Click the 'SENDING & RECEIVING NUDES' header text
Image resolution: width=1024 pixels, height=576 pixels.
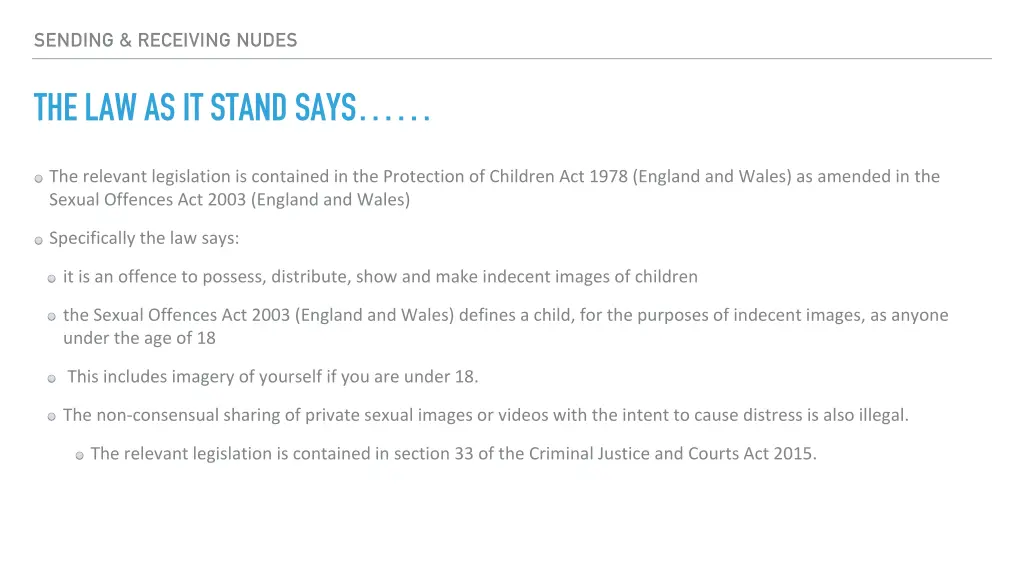[x=165, y=40]
